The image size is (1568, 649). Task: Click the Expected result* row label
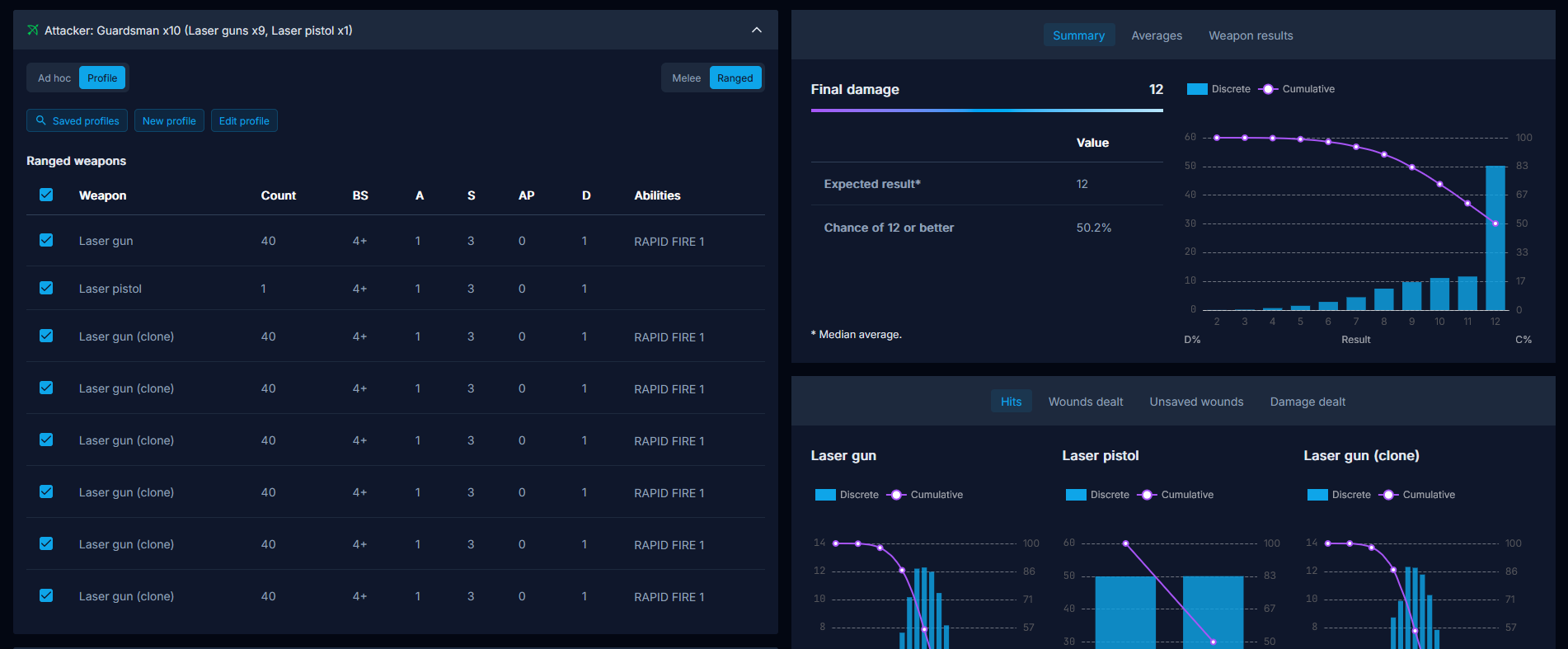point(872,184)
